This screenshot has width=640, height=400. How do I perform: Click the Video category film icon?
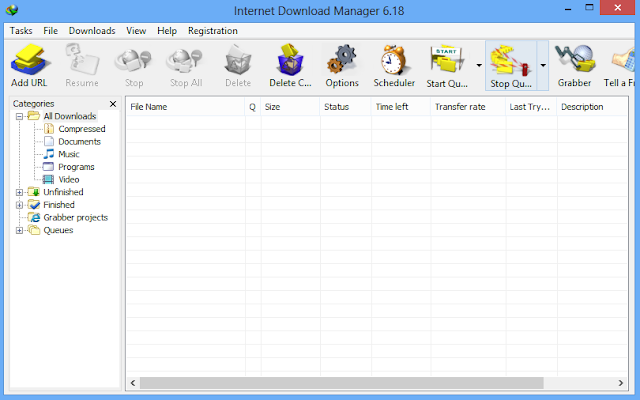49,180
